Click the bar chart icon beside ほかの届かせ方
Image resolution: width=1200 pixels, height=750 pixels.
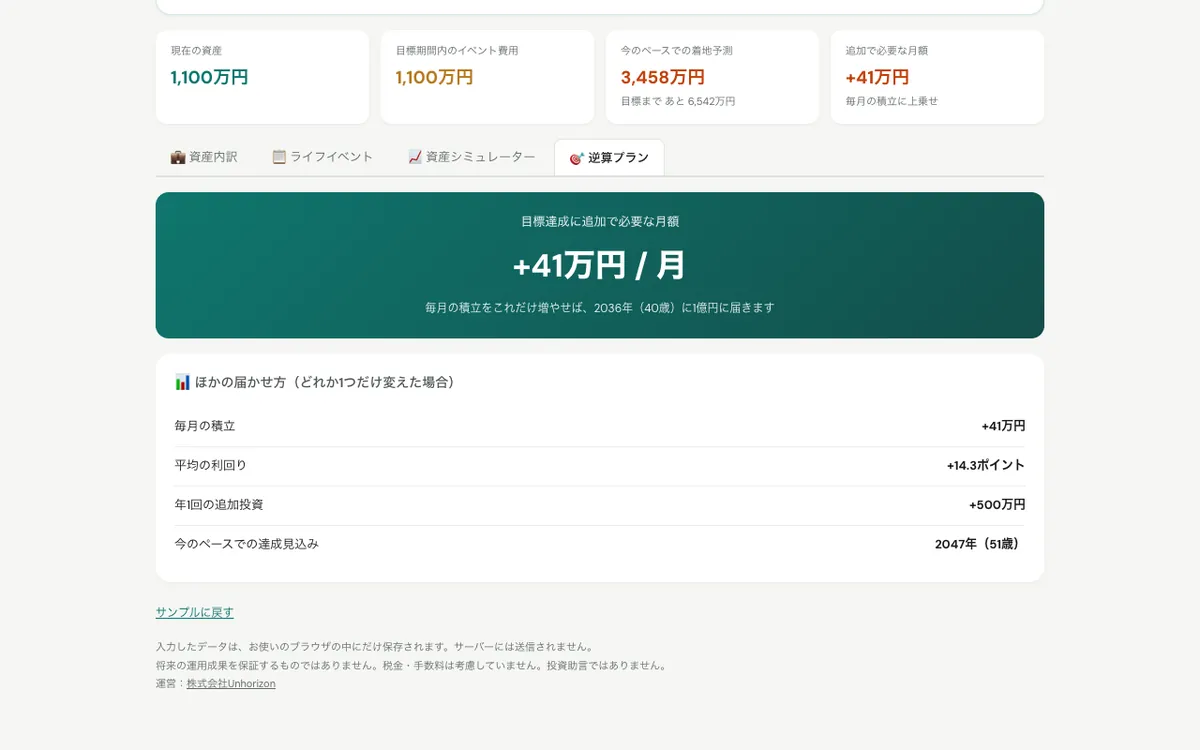pyautogui.click(x=182, y=382)
